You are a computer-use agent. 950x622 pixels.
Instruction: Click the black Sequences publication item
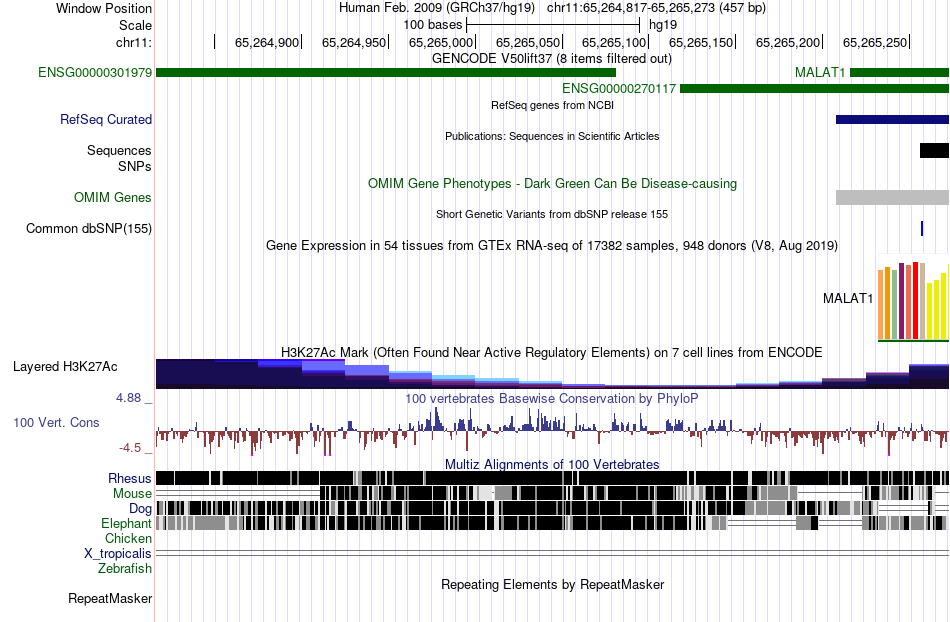pos(934,150)
